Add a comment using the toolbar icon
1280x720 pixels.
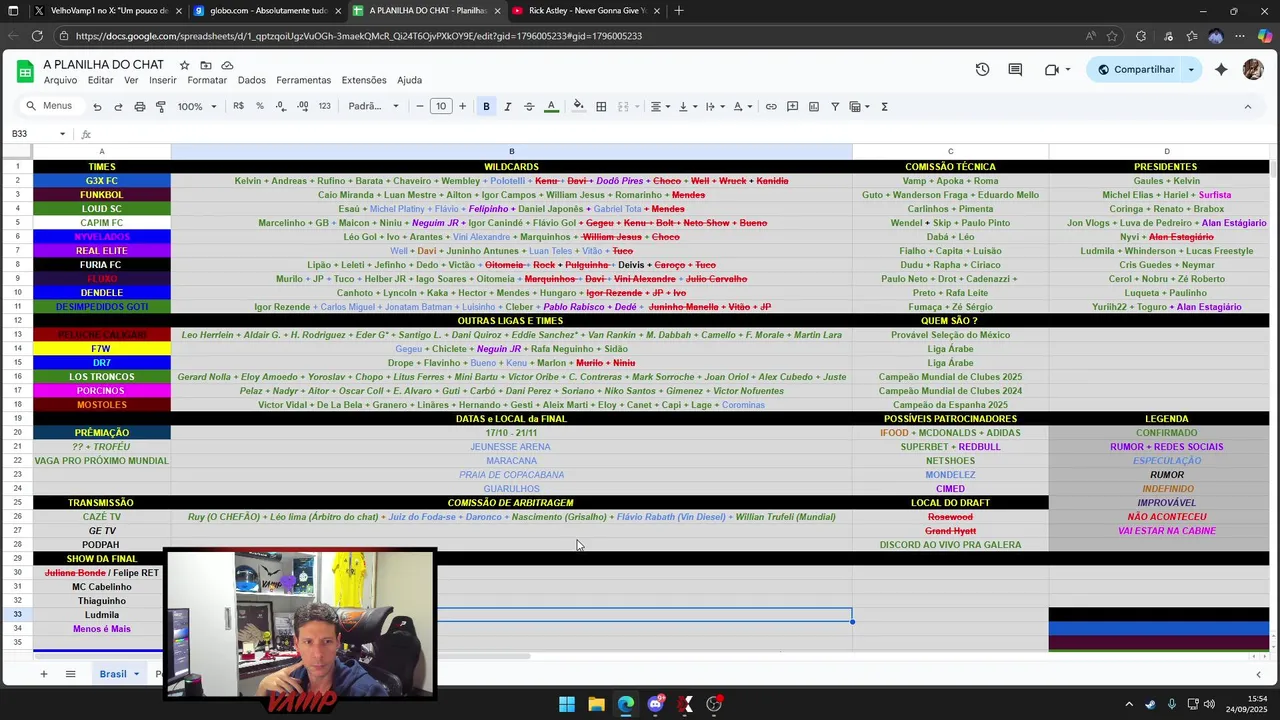pyautogui.click(x=792, y=106)
